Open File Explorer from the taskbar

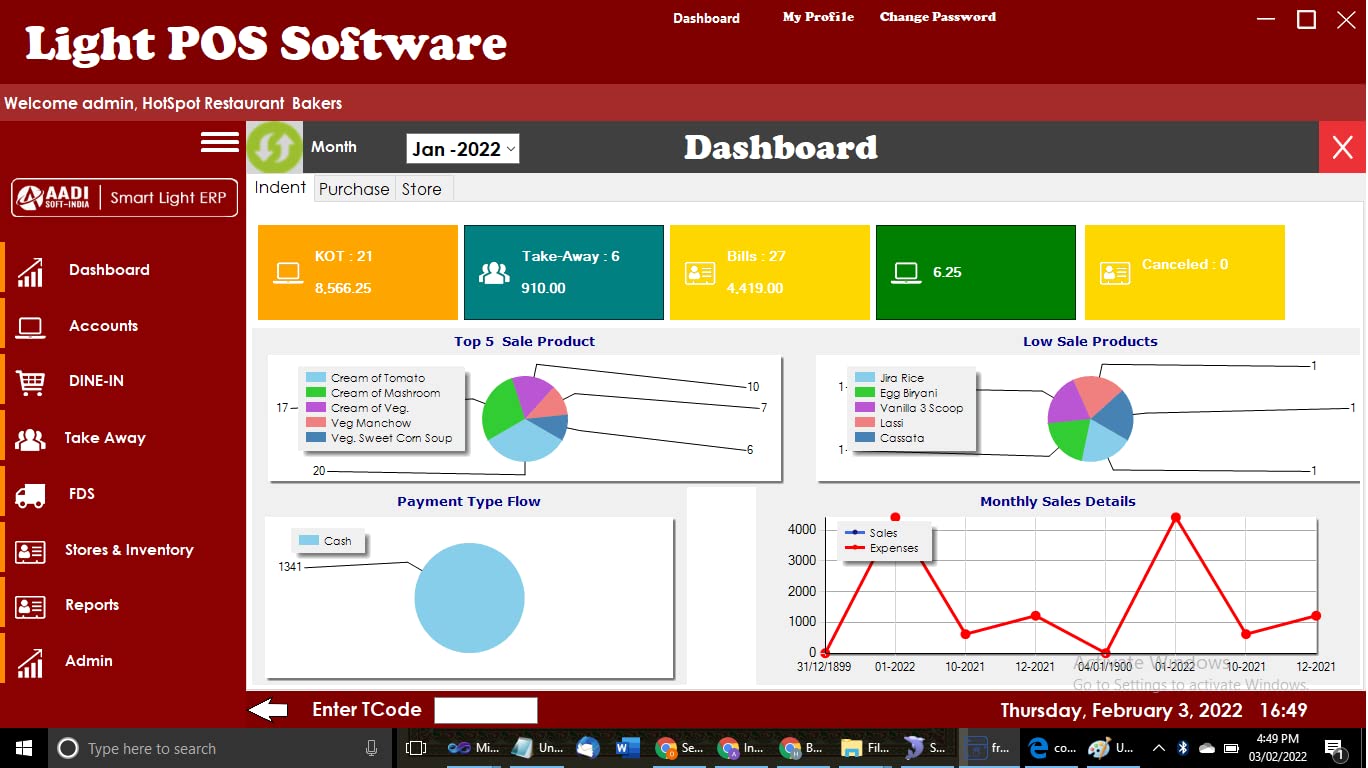click(865, 748)
